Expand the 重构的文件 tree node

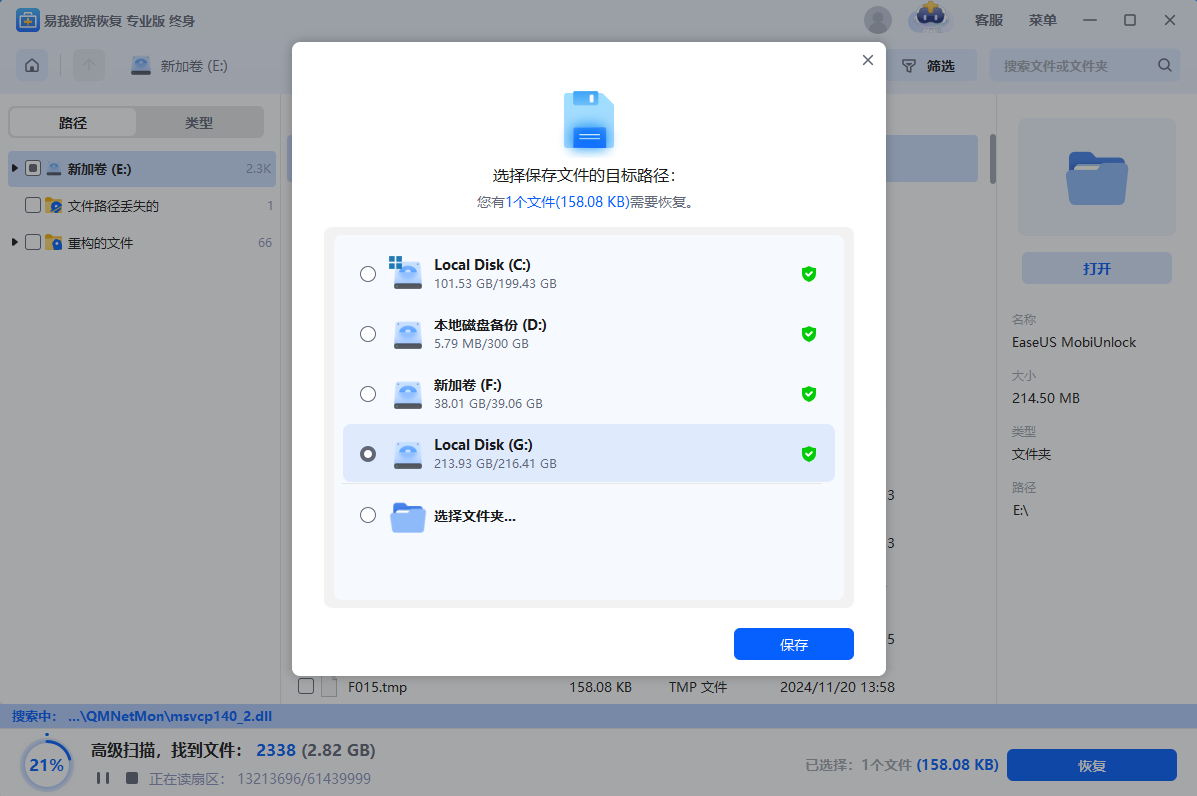pos(15,243)
